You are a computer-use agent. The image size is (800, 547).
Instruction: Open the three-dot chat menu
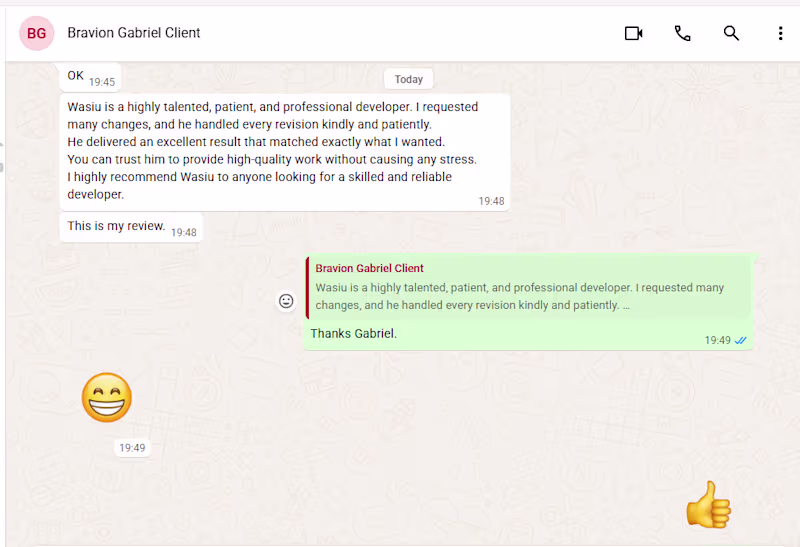(780, 33)
